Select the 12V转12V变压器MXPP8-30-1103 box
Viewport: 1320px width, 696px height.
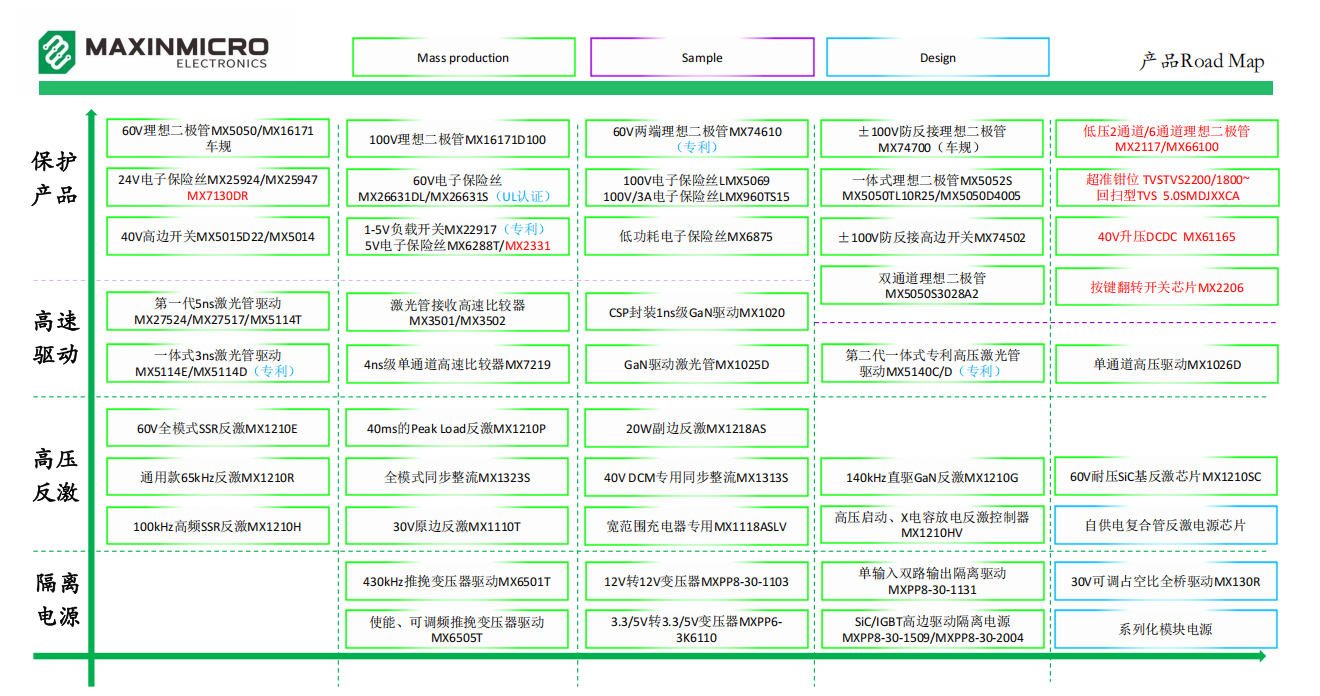pos(697,581)
